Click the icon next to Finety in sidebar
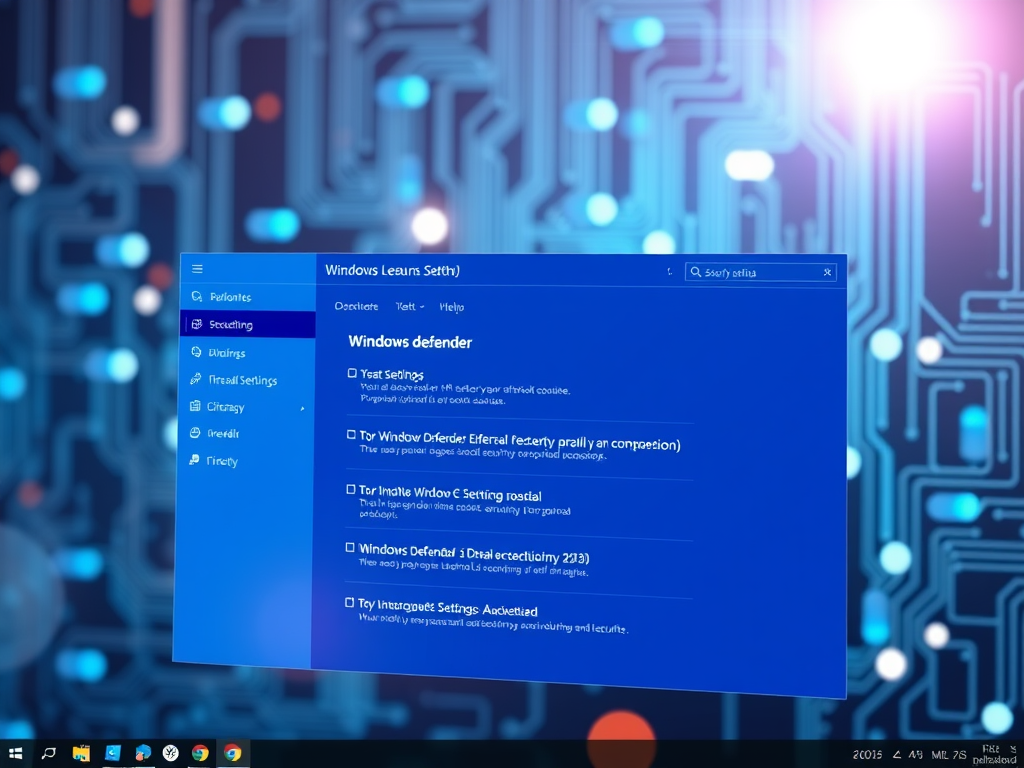Screen dimensions: 1024x768 click(x=195, y=461)
